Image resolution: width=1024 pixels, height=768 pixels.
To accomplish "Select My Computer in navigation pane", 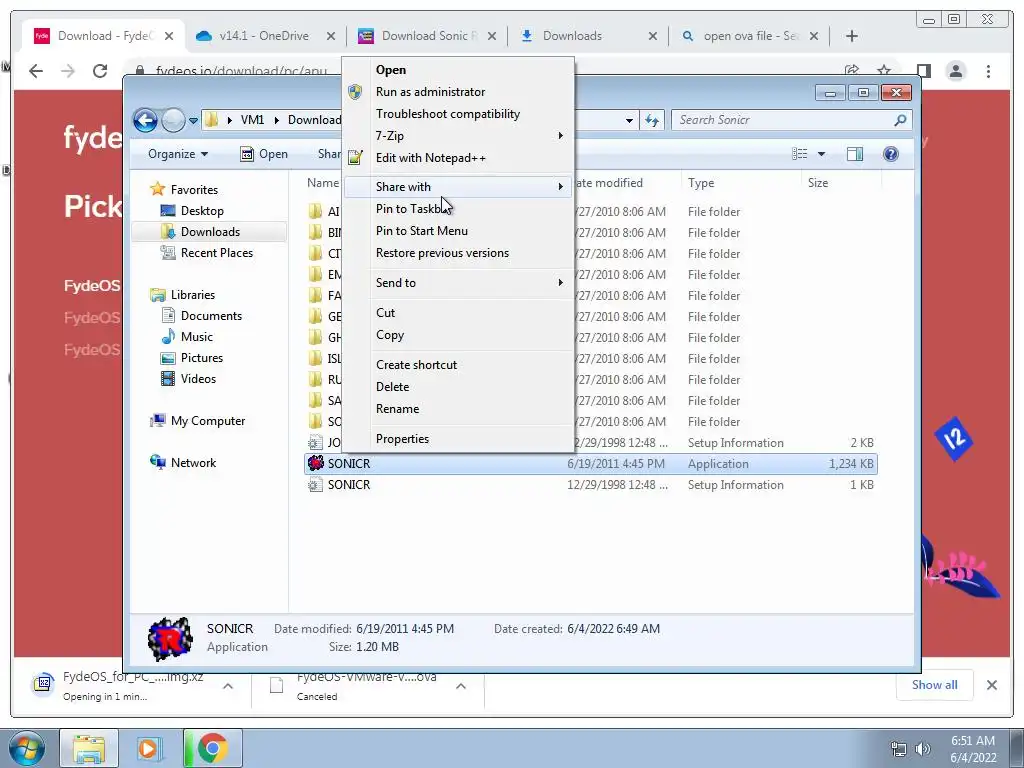I will [x=208, y=421].
